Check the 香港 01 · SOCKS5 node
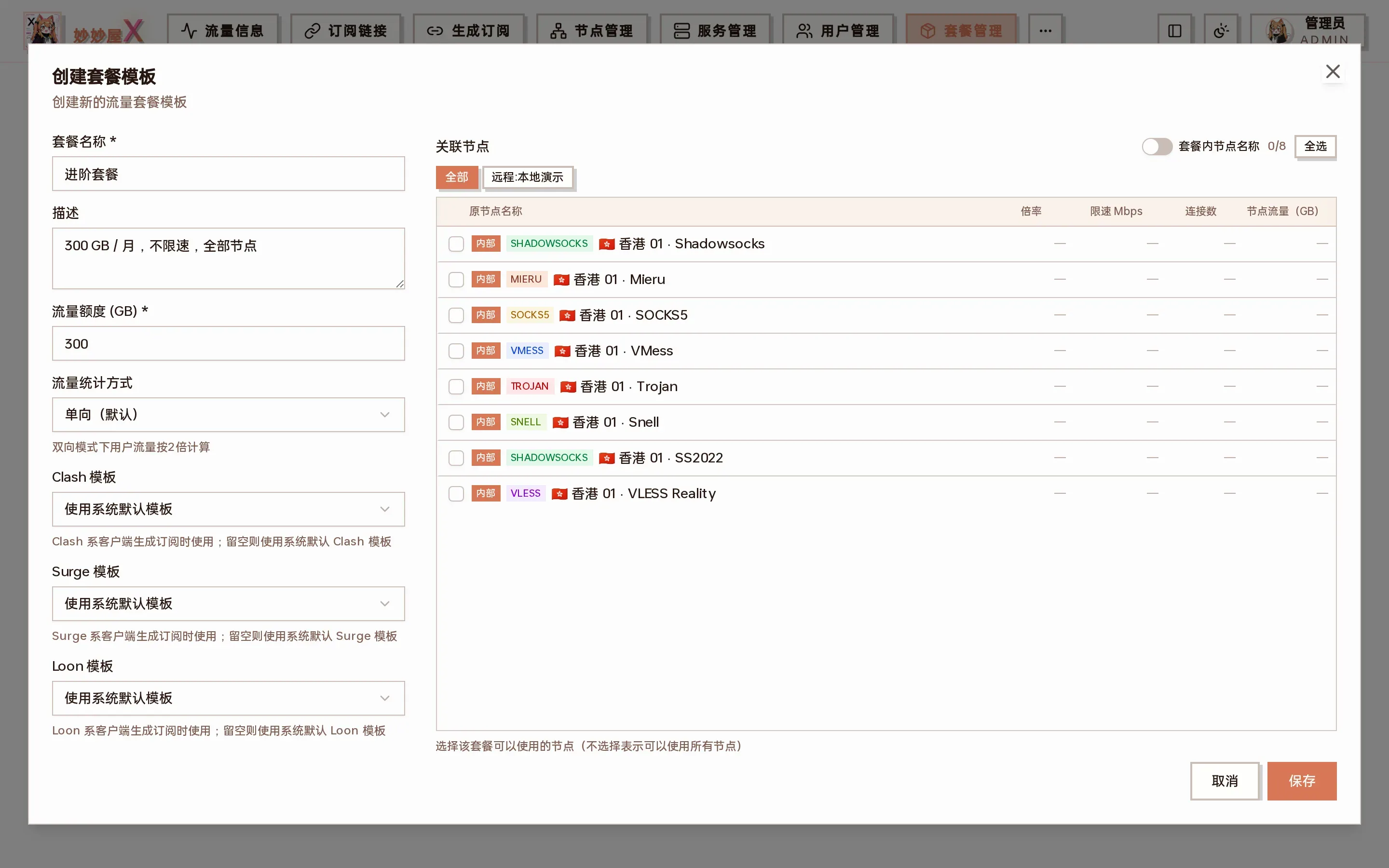This screenshot has height=868, width=1389. coord(456,315)
